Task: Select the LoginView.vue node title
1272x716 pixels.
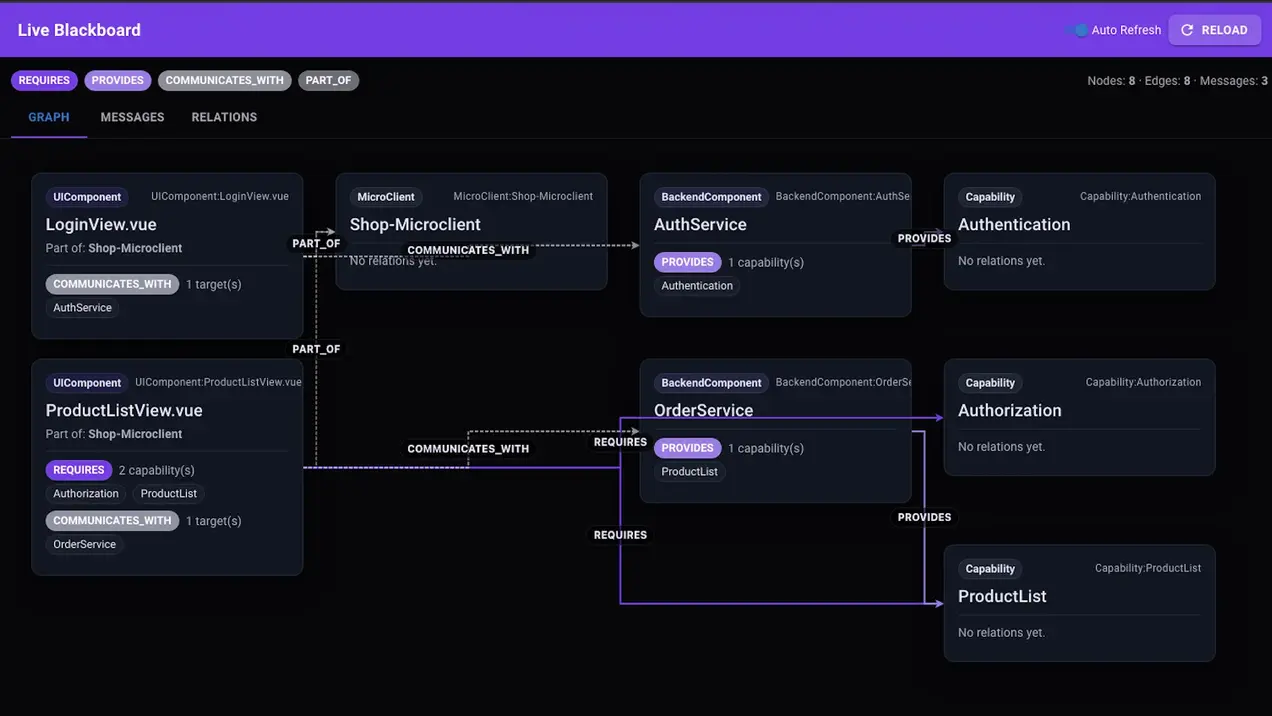Action: coord(101,225)
